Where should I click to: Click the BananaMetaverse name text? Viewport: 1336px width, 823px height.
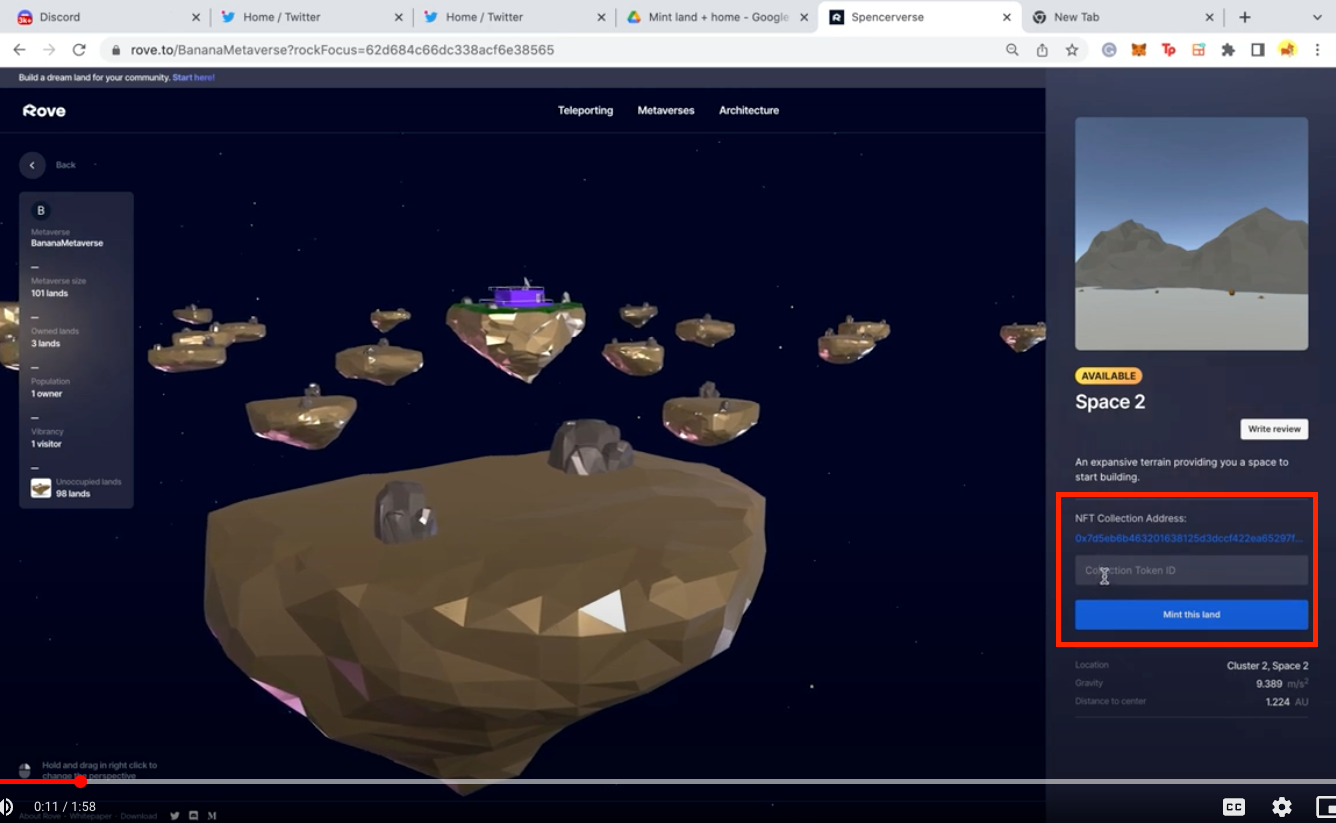[x=67, y=243]
